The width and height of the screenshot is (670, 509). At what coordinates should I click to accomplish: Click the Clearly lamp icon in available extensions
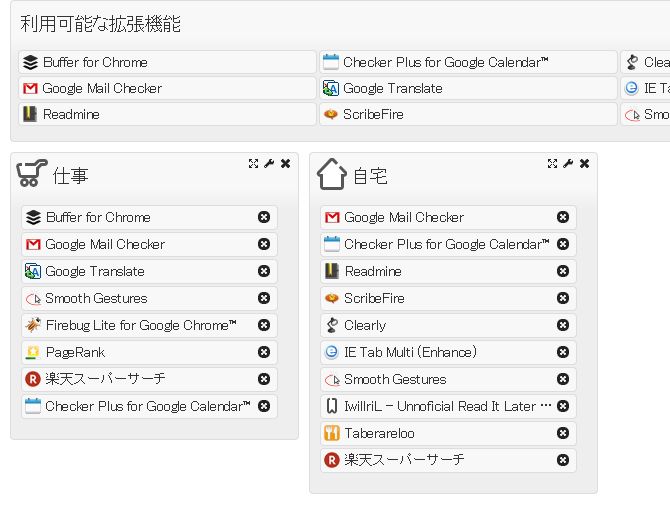(632, 62)
